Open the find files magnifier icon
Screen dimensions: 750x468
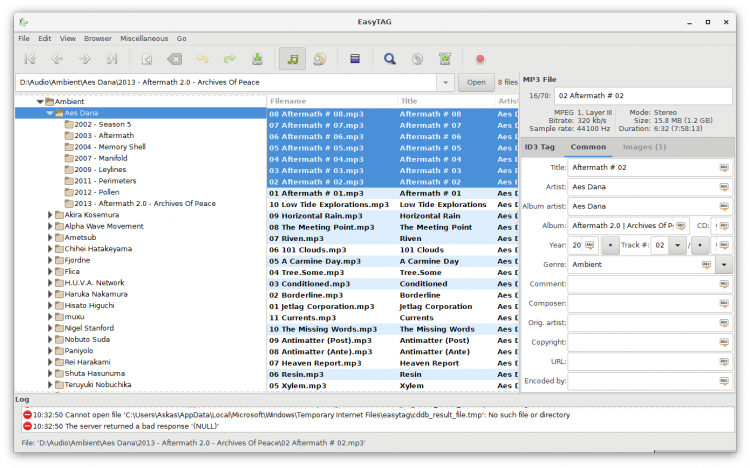(x=390, y=59)
